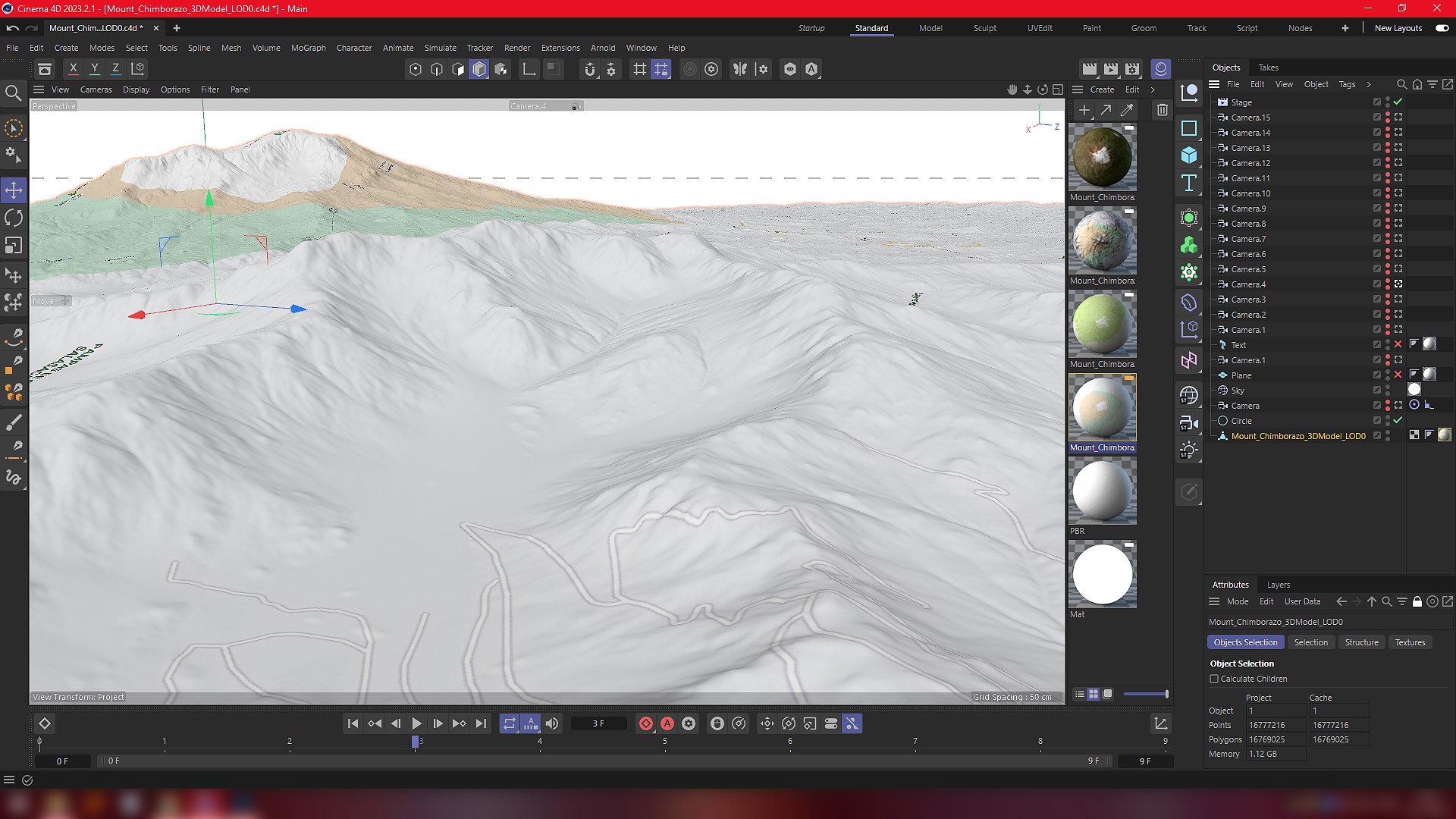Toggle X axis lock
The image size is (1456, 819).
pos(73,69)
